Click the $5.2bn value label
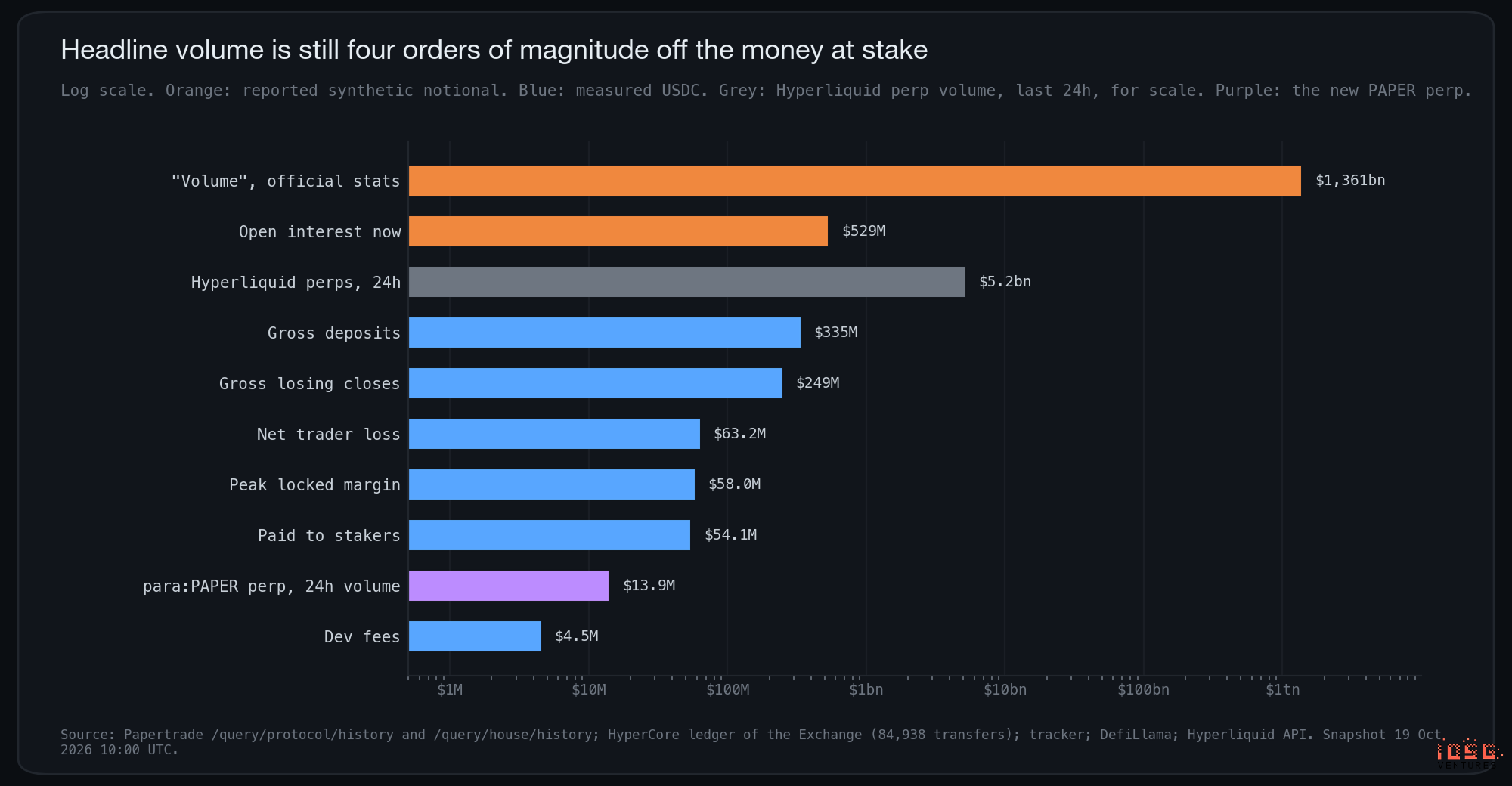Viewport: 1512px width, 786px height. pos(1005,282)
